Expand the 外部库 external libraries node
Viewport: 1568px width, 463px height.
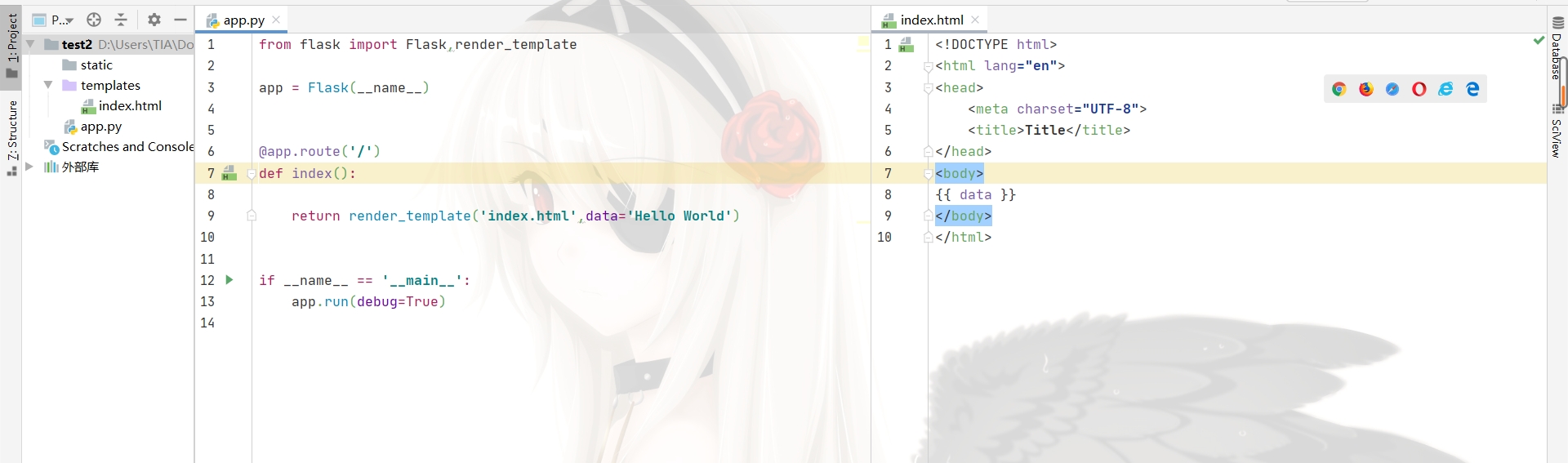(29, 167)
